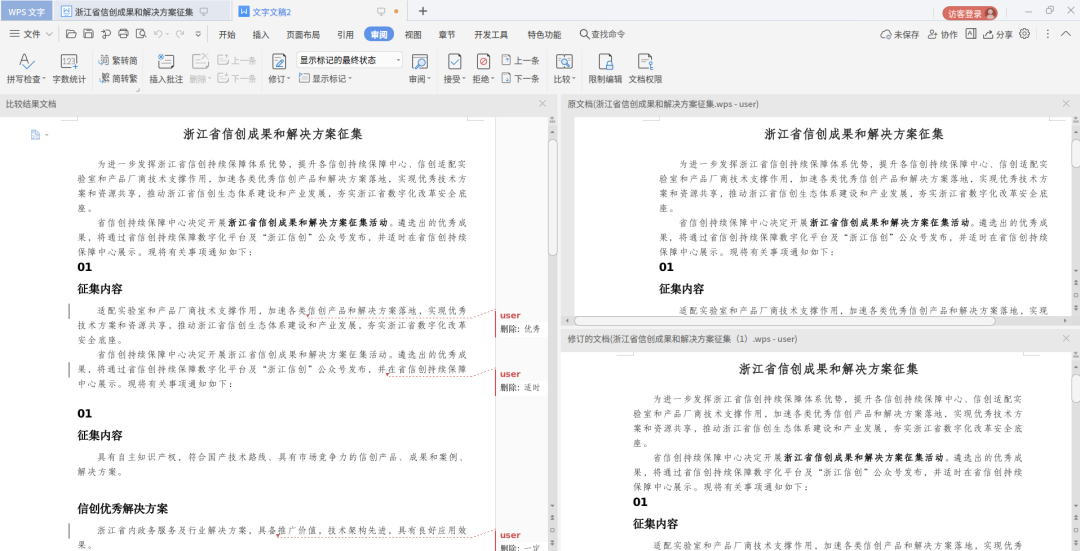The height and width of the screenshot is (551, 1080).
Task: Open the more options three-dot menu
Action: click(x=1048, y=34)
